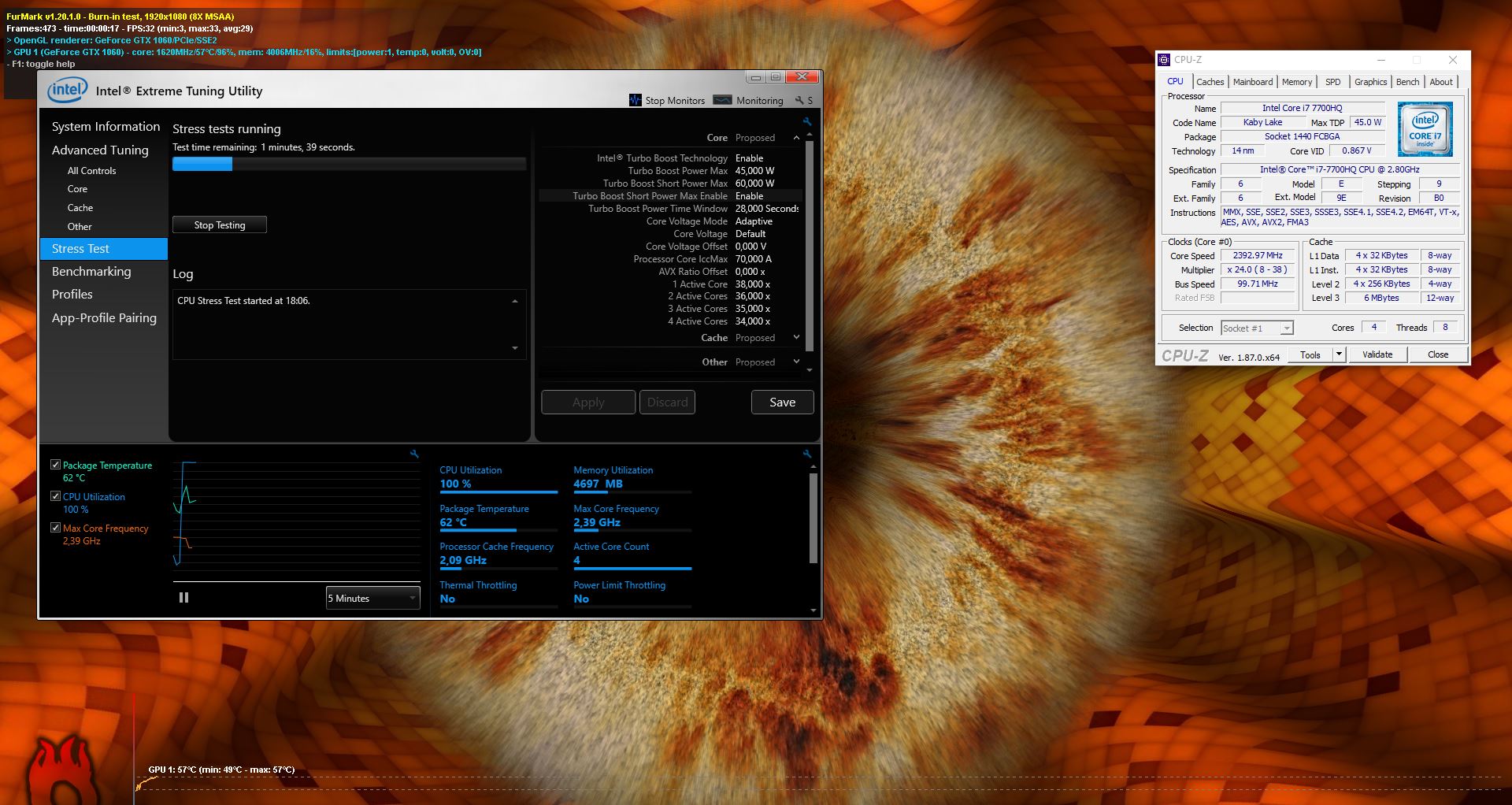Select All Controls under Advanced Tuning
Screen dimensions: 1512x805
pyautogui.click(x=91, y=171)
